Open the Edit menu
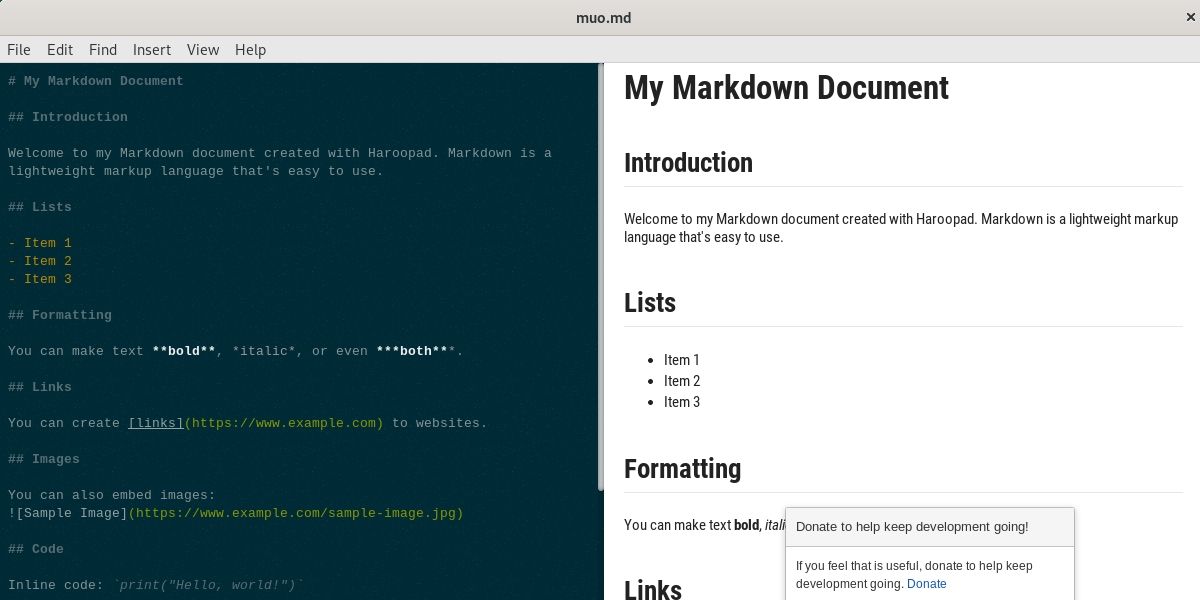Viewport: 1200px width, 600px height. [59, 49]
